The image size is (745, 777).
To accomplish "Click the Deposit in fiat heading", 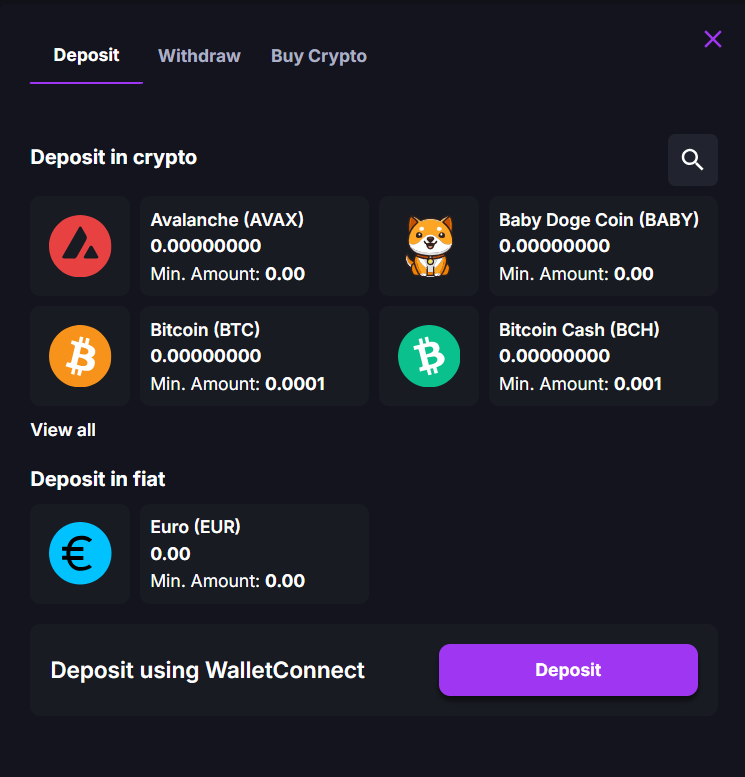I will 98,479.
